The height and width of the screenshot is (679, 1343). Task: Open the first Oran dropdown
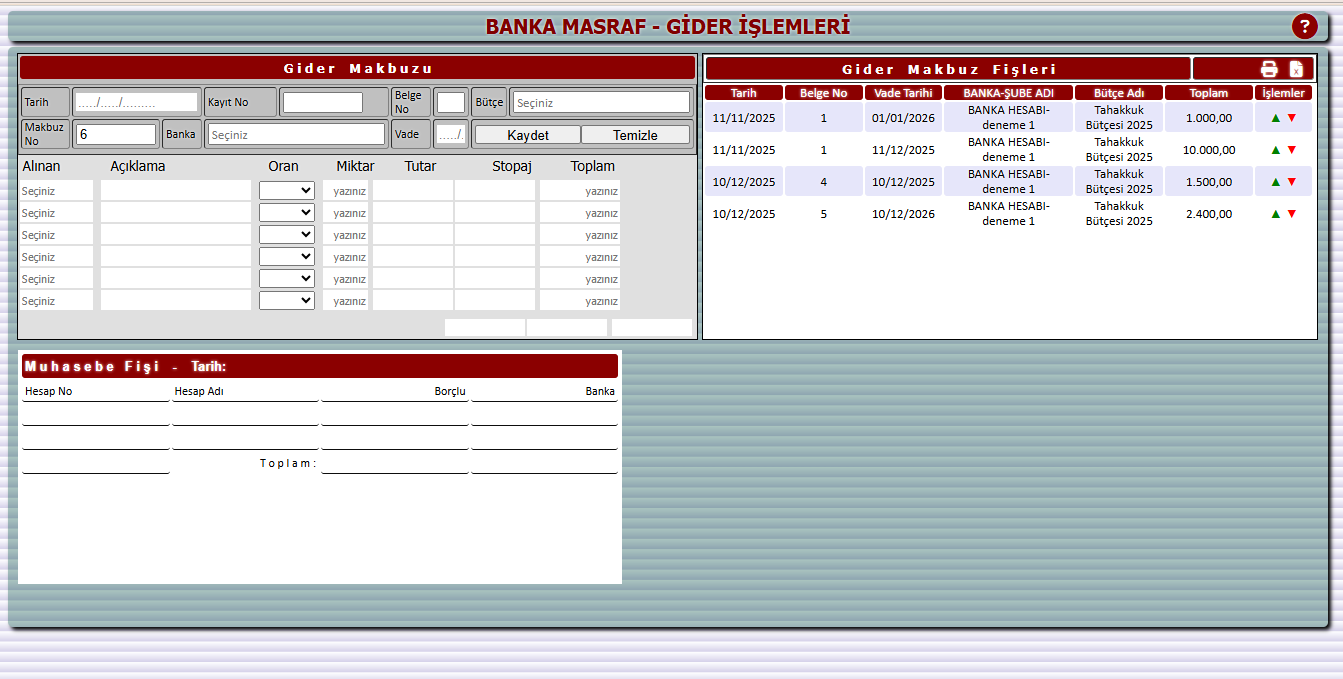click(x=287, y=189)
